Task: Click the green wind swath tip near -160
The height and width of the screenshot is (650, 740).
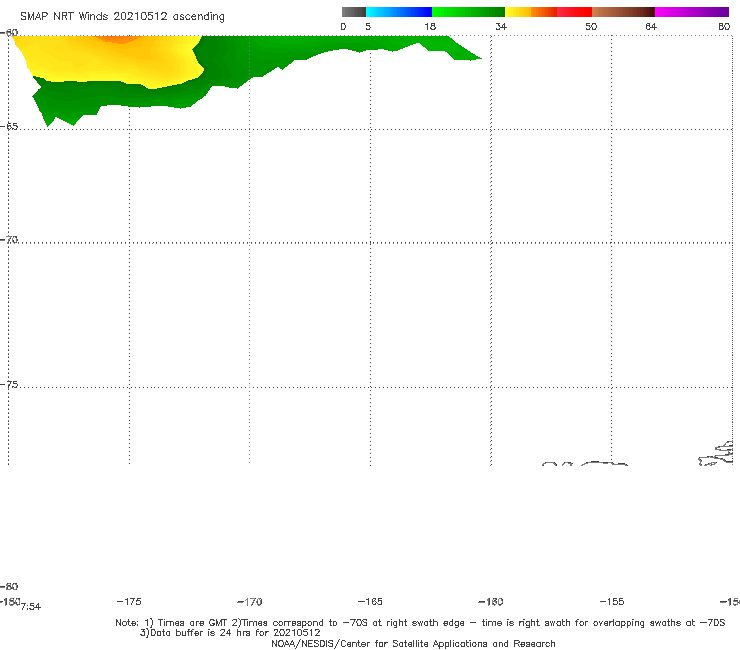Action: [465, 54]
